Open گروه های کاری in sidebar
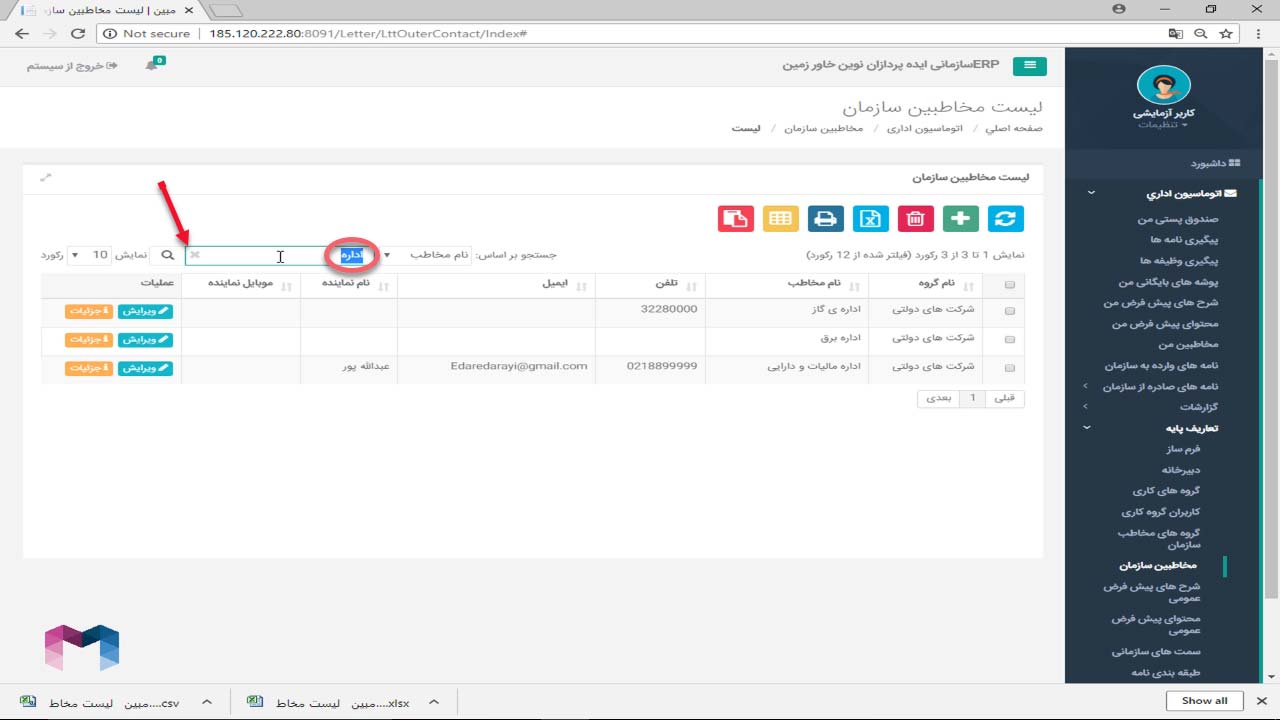Screen dimensions: 1280x720 coord(1165,491)
